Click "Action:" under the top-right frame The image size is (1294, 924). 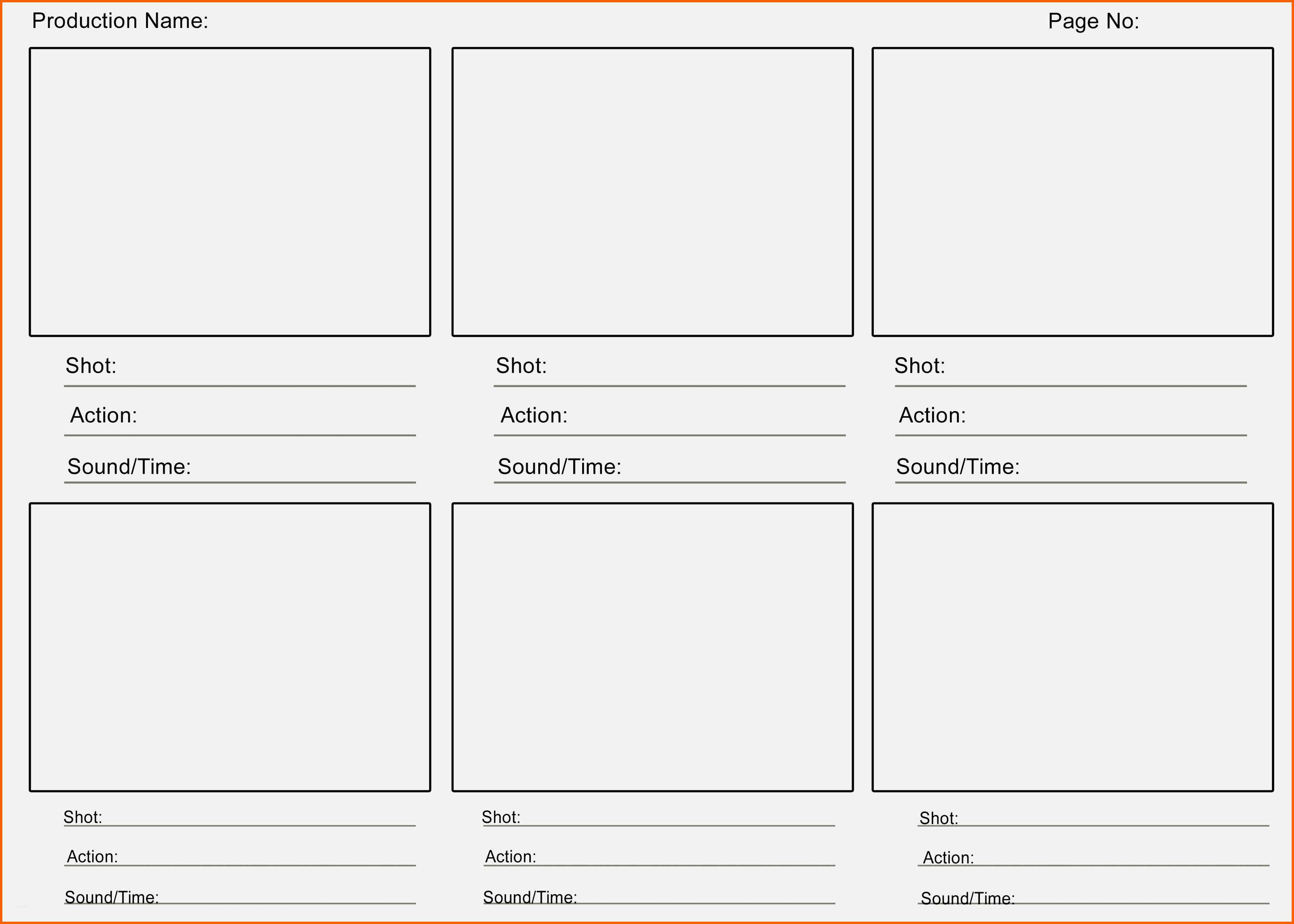point(932,415)
